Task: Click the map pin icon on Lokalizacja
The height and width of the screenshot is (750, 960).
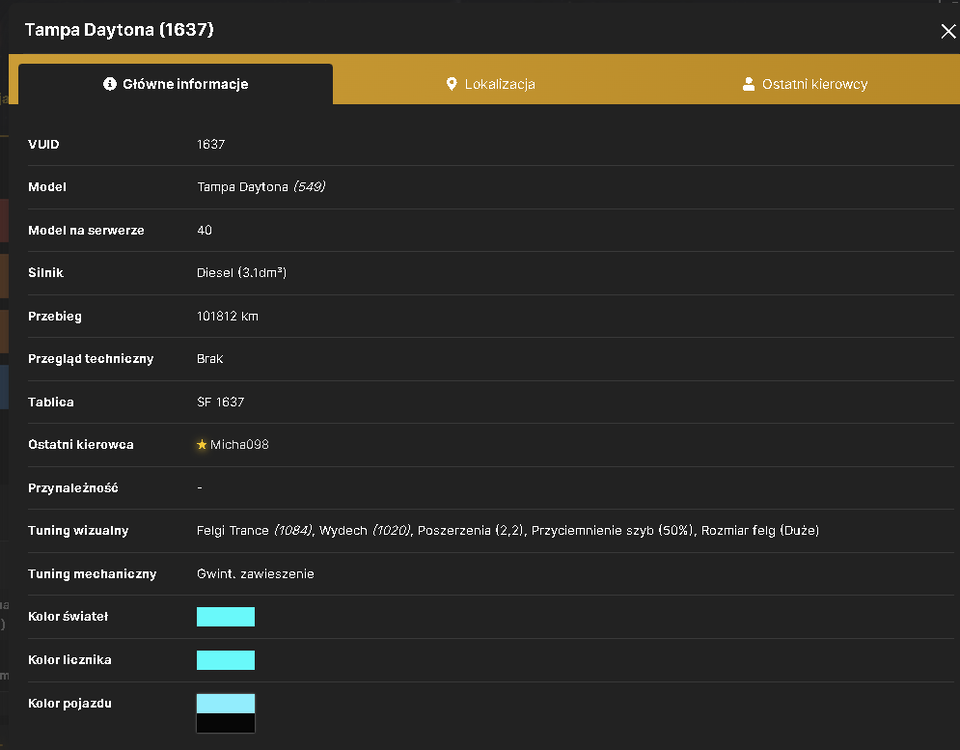Action: [x=451, y=84]
